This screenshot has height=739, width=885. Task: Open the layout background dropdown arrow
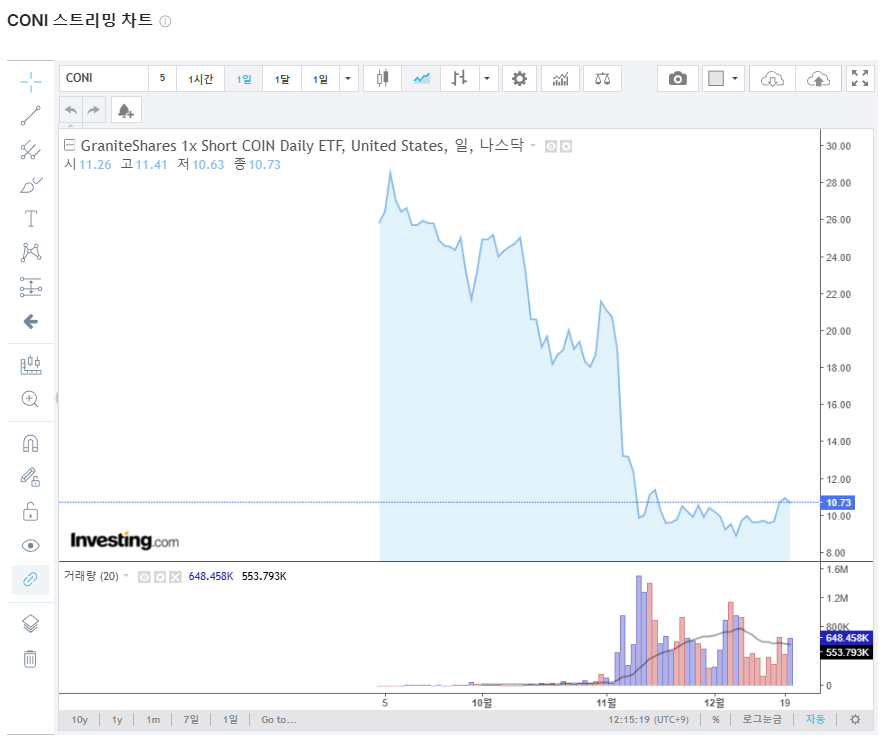733,78
